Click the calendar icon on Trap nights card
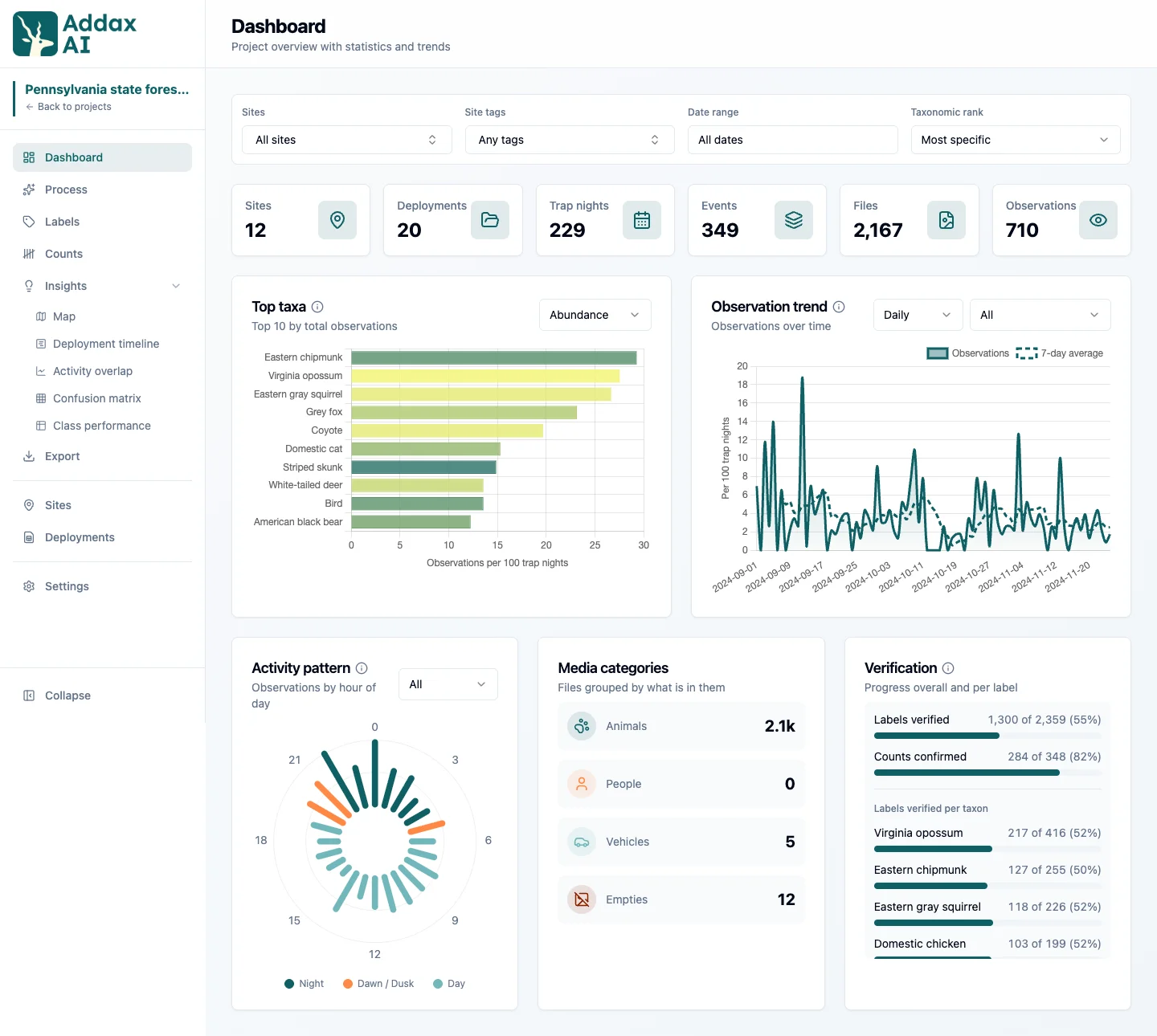 [642, 220]
